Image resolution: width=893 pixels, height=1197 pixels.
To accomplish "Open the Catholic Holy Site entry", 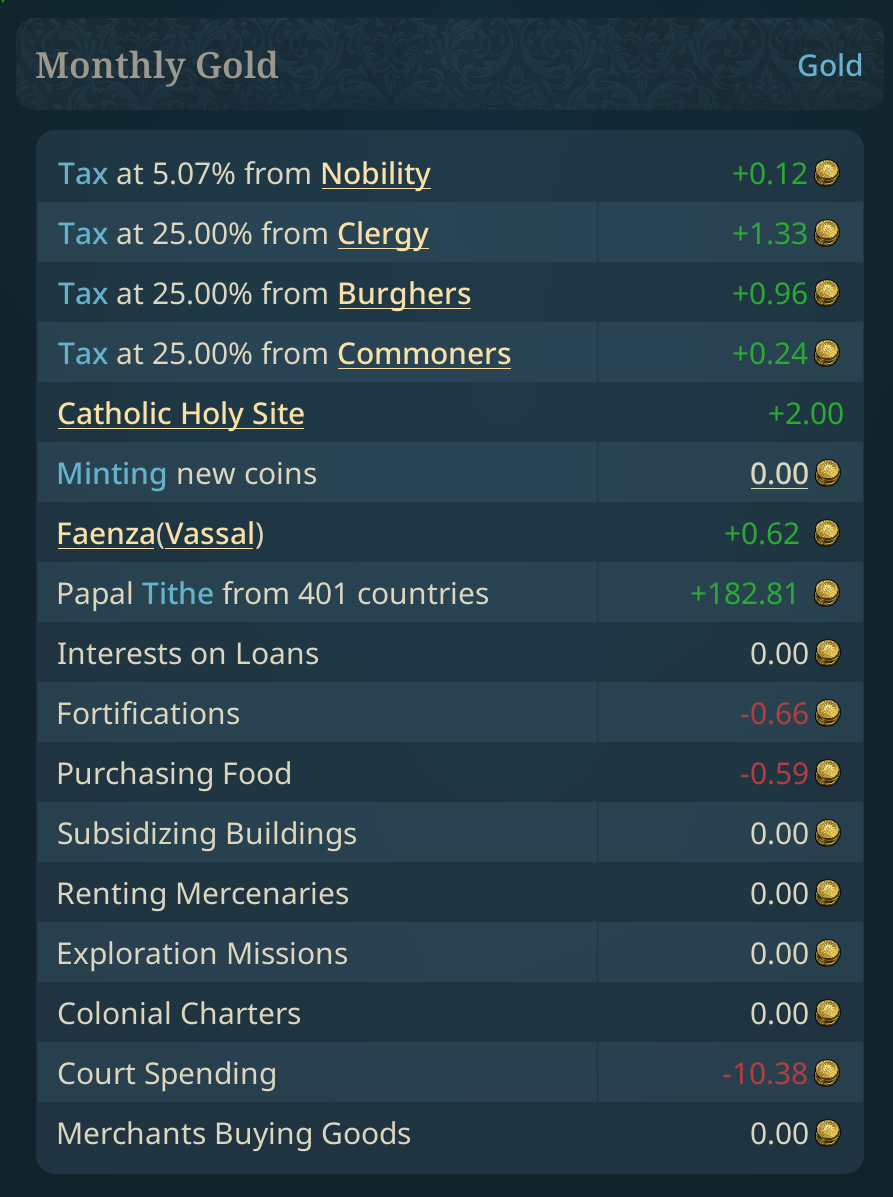I will 181,412.
